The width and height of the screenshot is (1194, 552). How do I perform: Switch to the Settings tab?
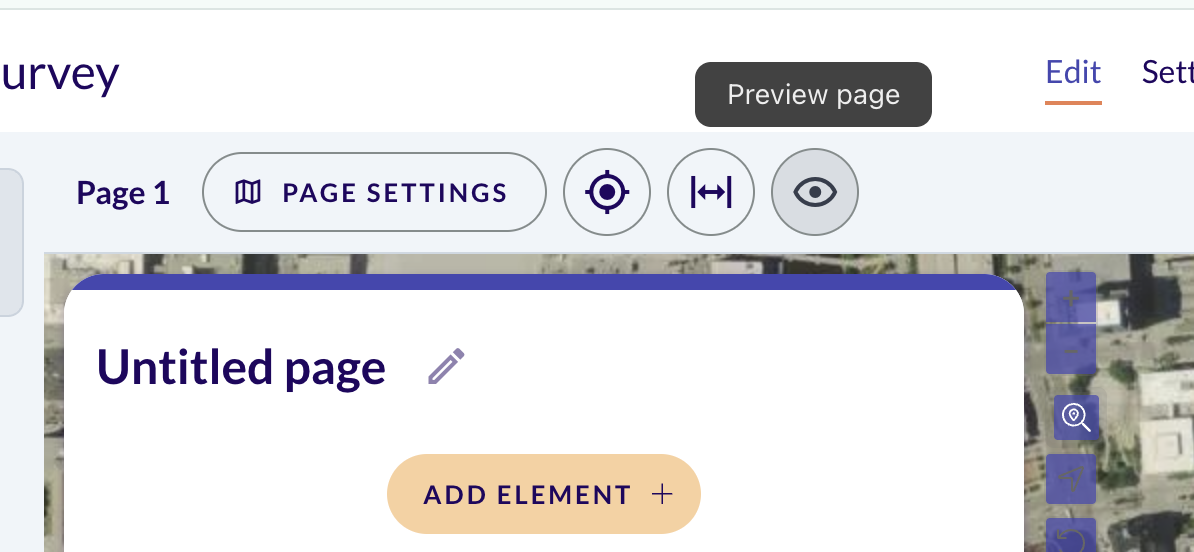(1168, 73)
